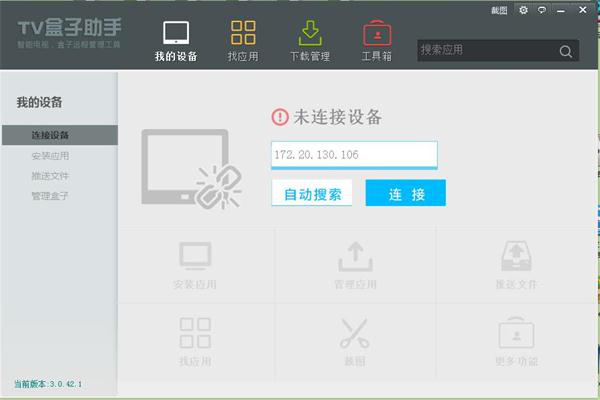Click the feedback speech bubble icon
600x400 pixels.
point(541,10)
